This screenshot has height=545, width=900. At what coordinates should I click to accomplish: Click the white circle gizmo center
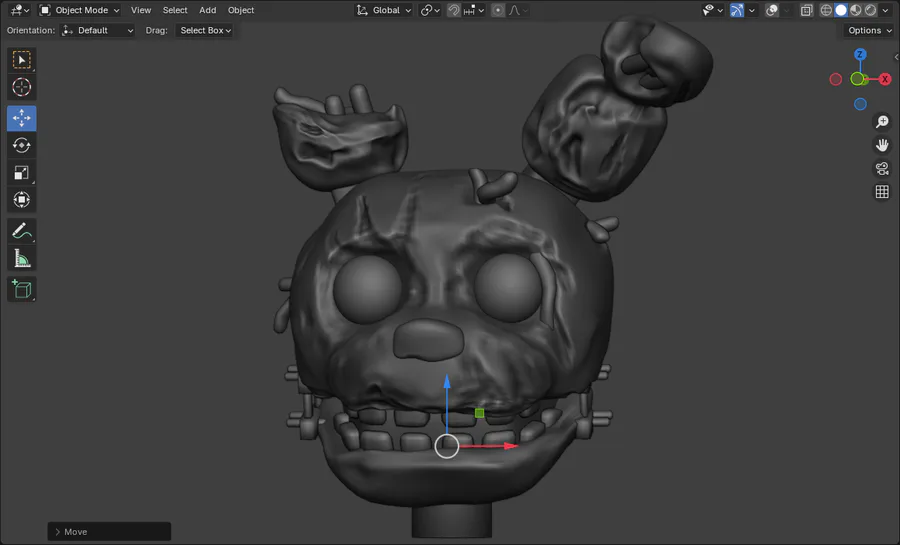(447, 446)
